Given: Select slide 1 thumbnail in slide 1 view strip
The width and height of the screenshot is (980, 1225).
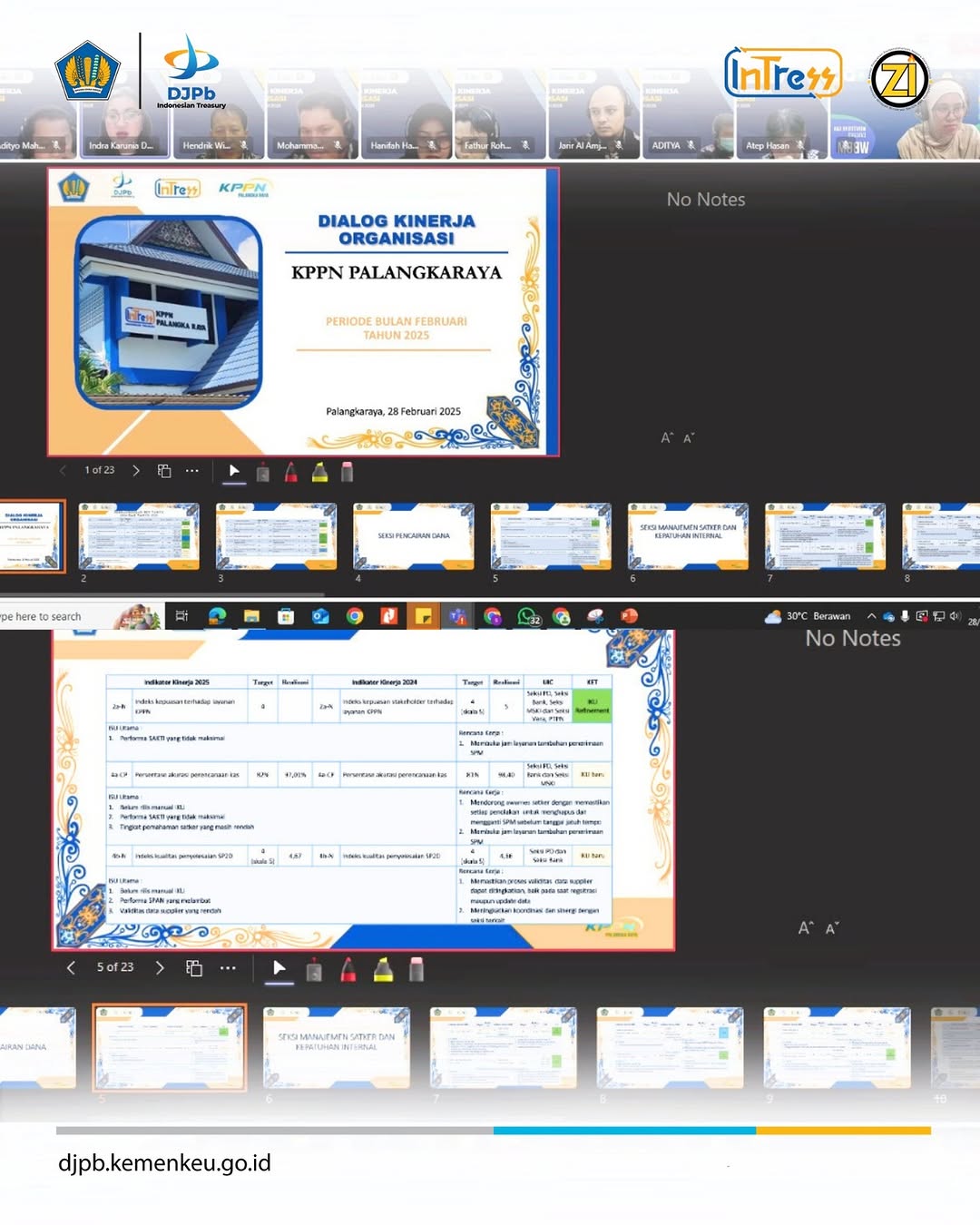Looking at the screenshot, I should point(32,536).
